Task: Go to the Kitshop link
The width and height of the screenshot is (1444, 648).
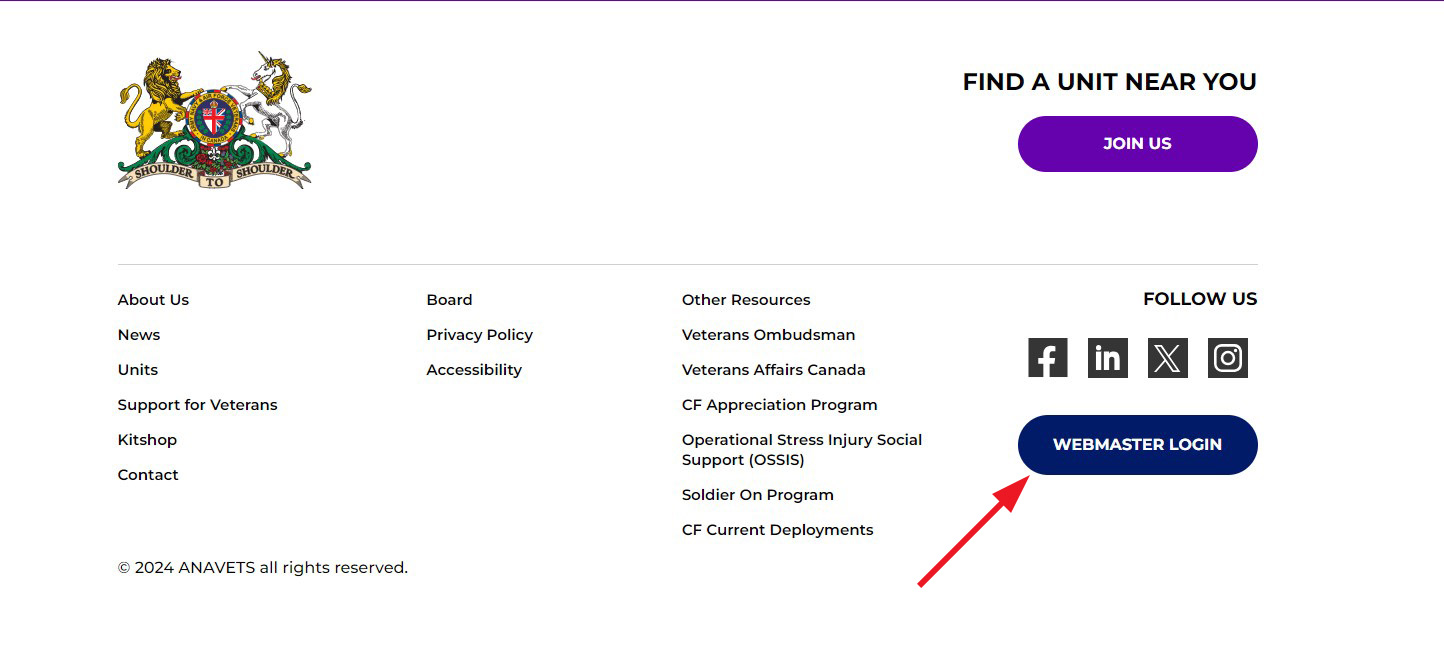Action: pyautogui.click(x=147, y=440)
